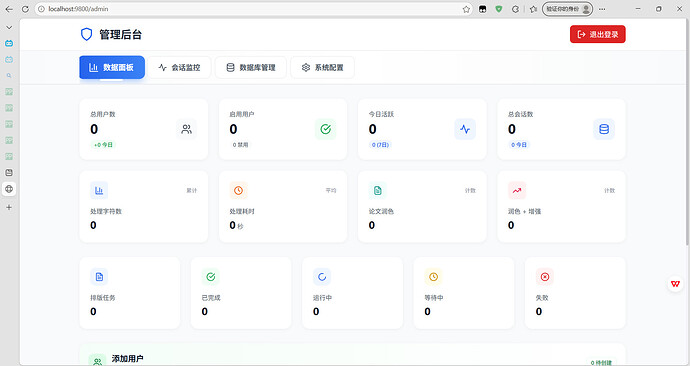The width and height of the screenshot is (690, 366).
Task: Click the floating red WPS icon
Action: (x=675, y=284)
